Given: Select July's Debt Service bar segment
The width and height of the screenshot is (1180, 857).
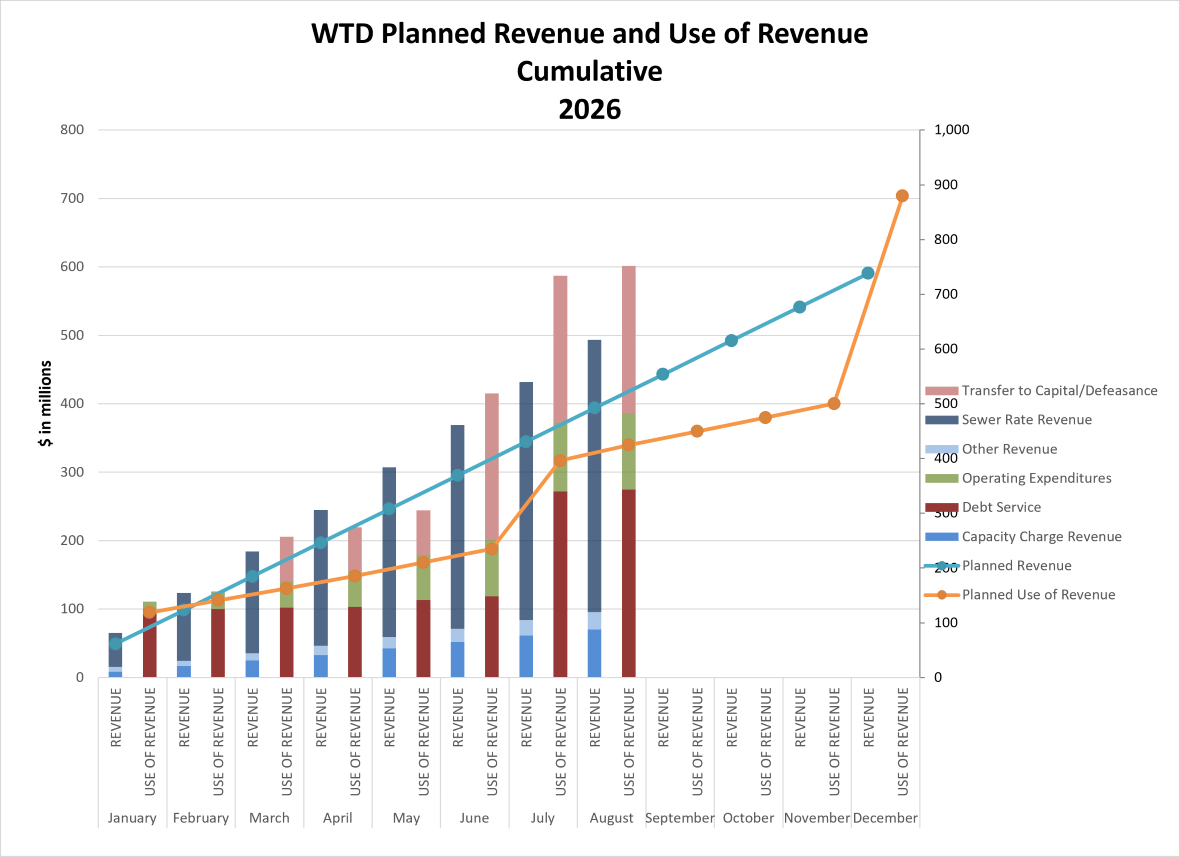Looking at the screenshot, I should [x=560, y=585].
